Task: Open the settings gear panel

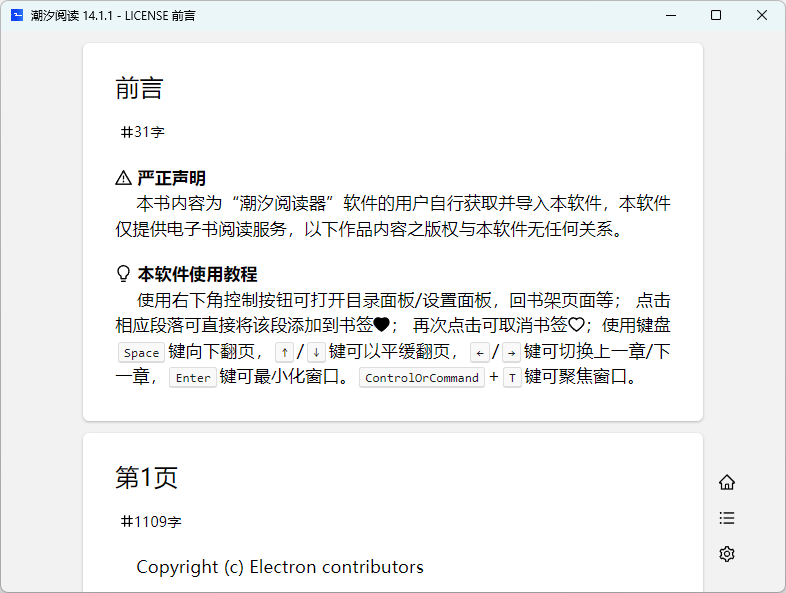Action: [x=727, y=554]
